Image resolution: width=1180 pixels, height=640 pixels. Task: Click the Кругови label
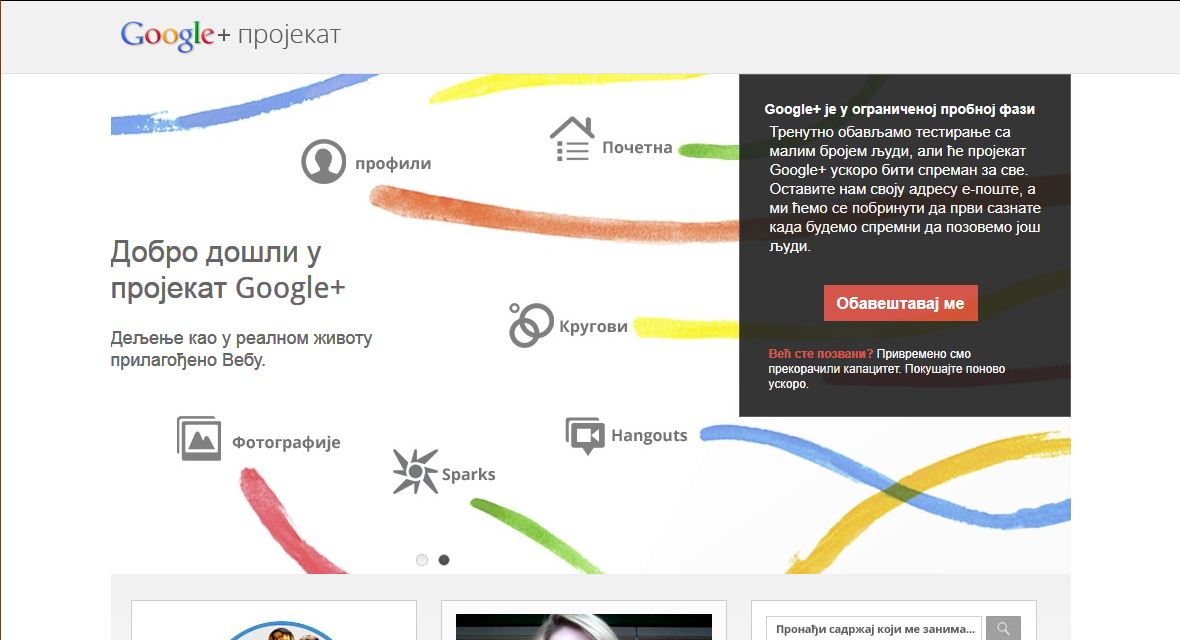pyautogui.click(x=593, y=326)
